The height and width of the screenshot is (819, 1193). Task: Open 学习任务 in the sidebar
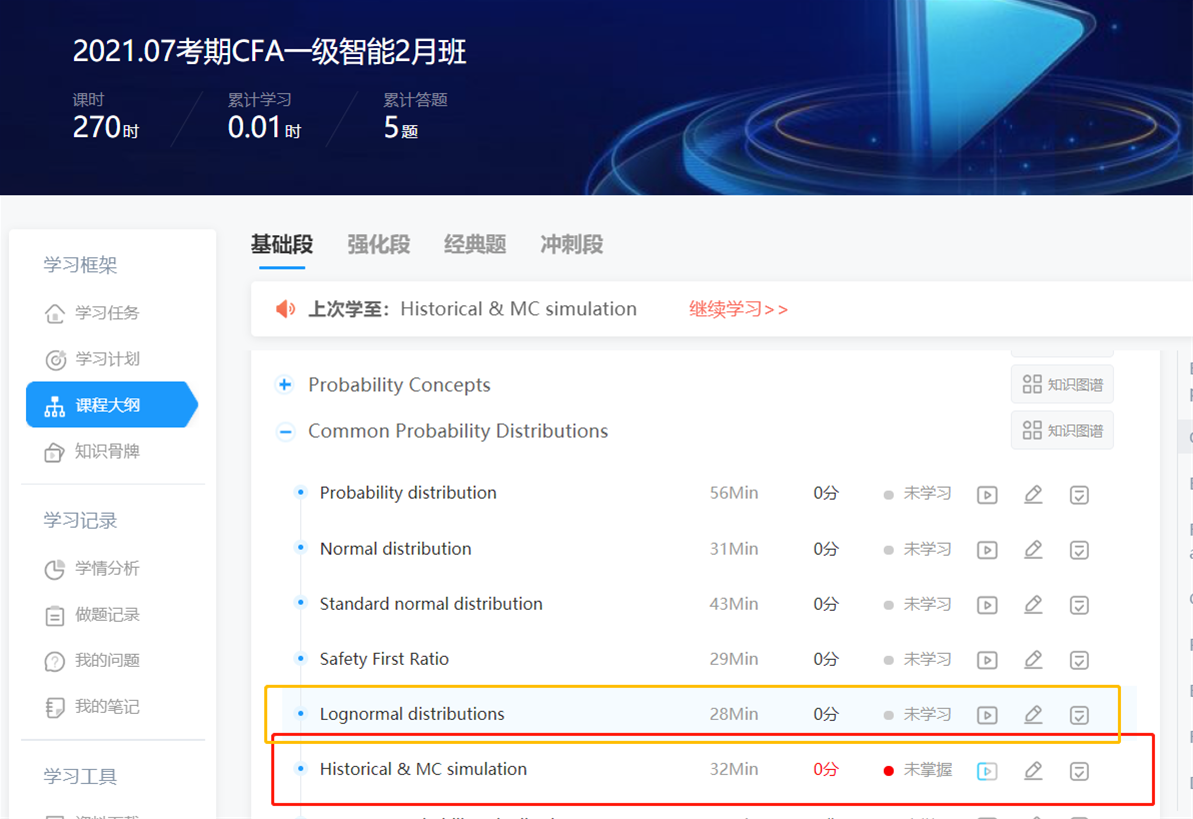tap(92, 313)
